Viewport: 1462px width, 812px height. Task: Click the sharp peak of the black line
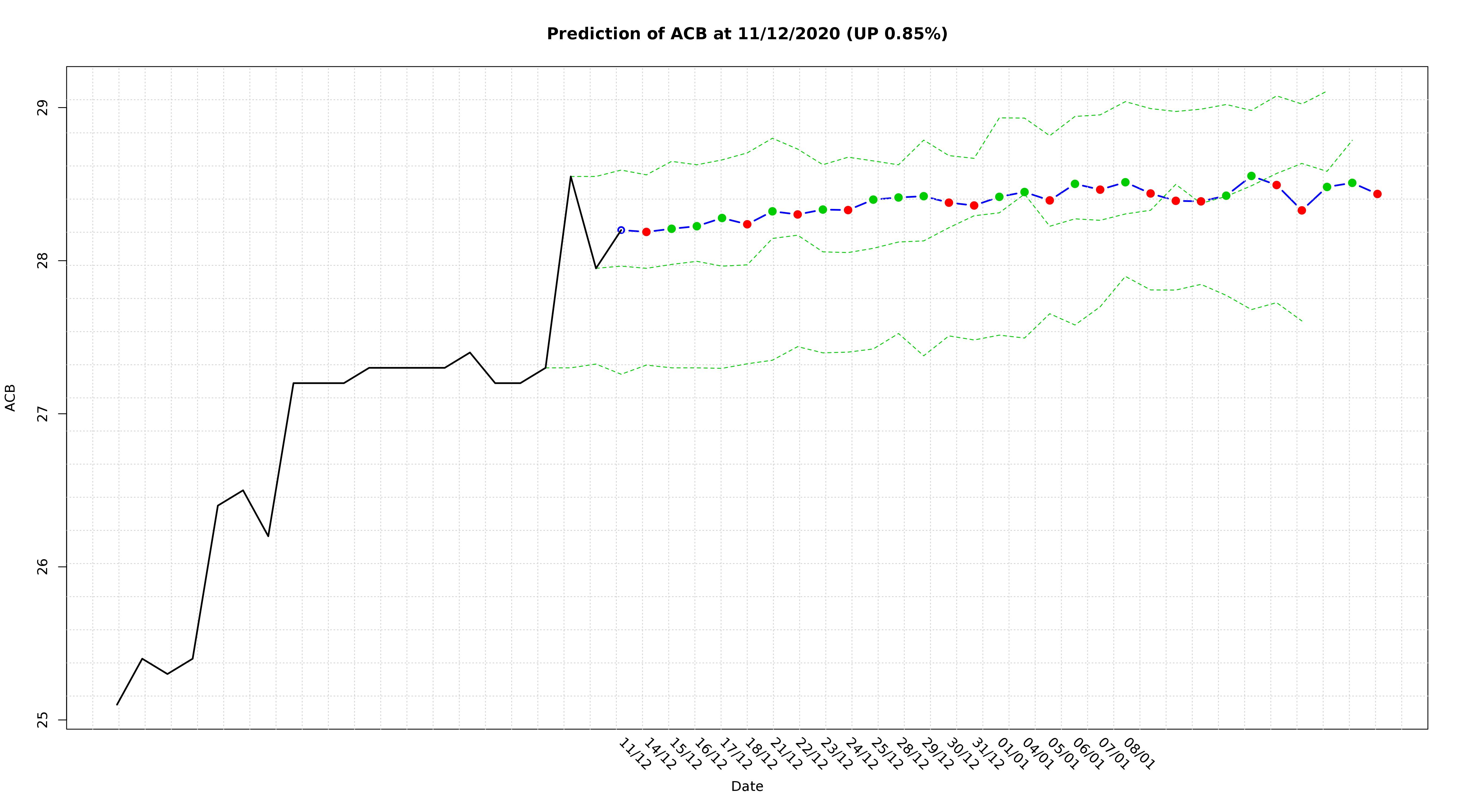[x=570, y=176]
